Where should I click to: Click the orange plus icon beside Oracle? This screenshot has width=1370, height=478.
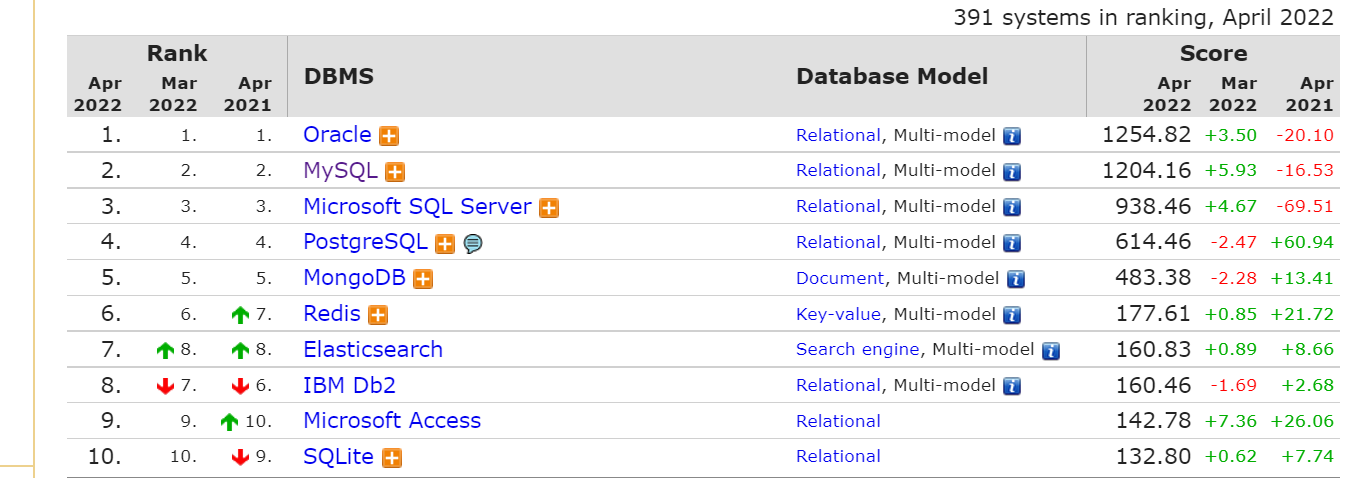tap(389, 136)
